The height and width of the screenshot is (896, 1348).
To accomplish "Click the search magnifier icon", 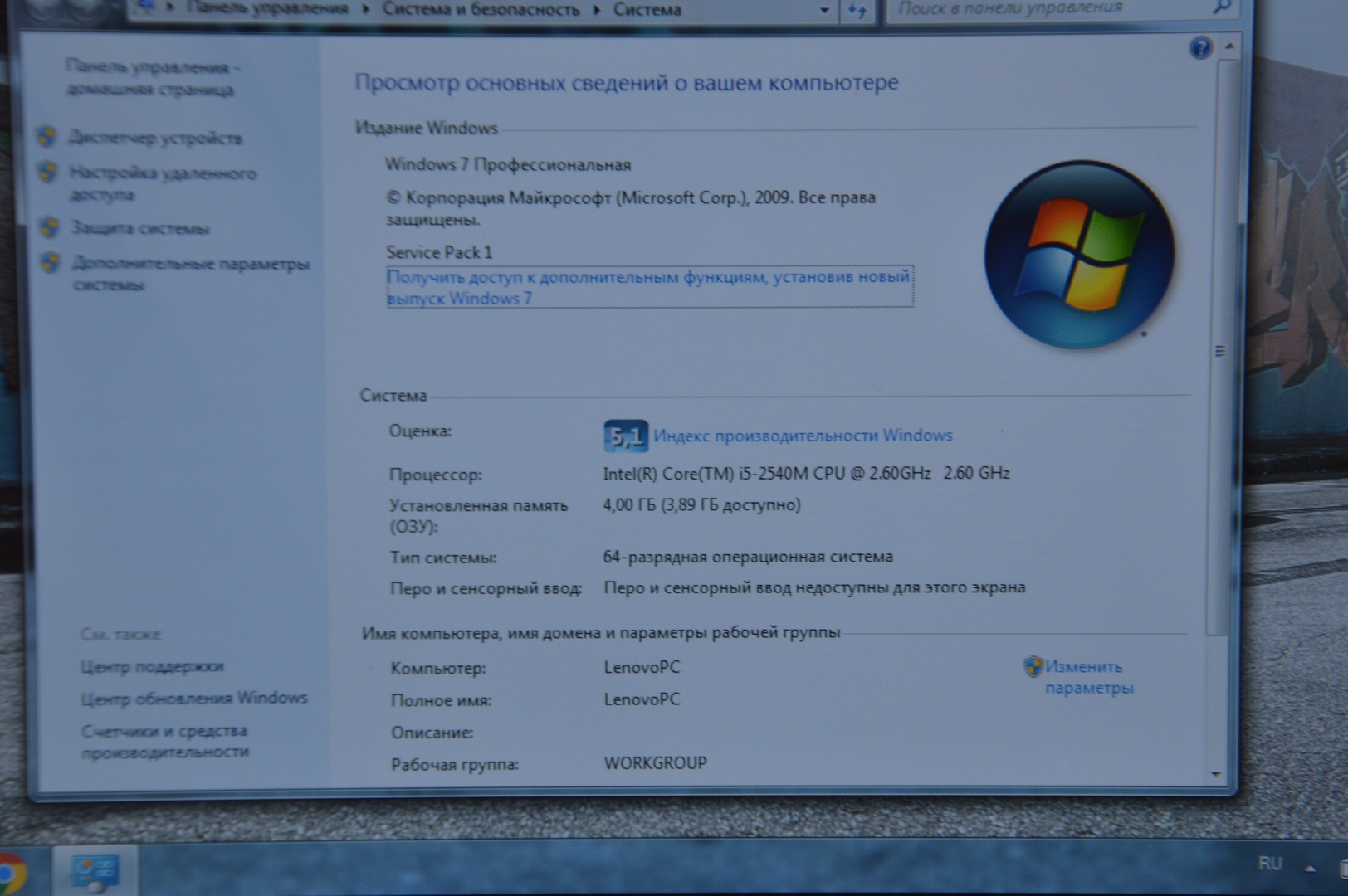I will click(1222, 7).
